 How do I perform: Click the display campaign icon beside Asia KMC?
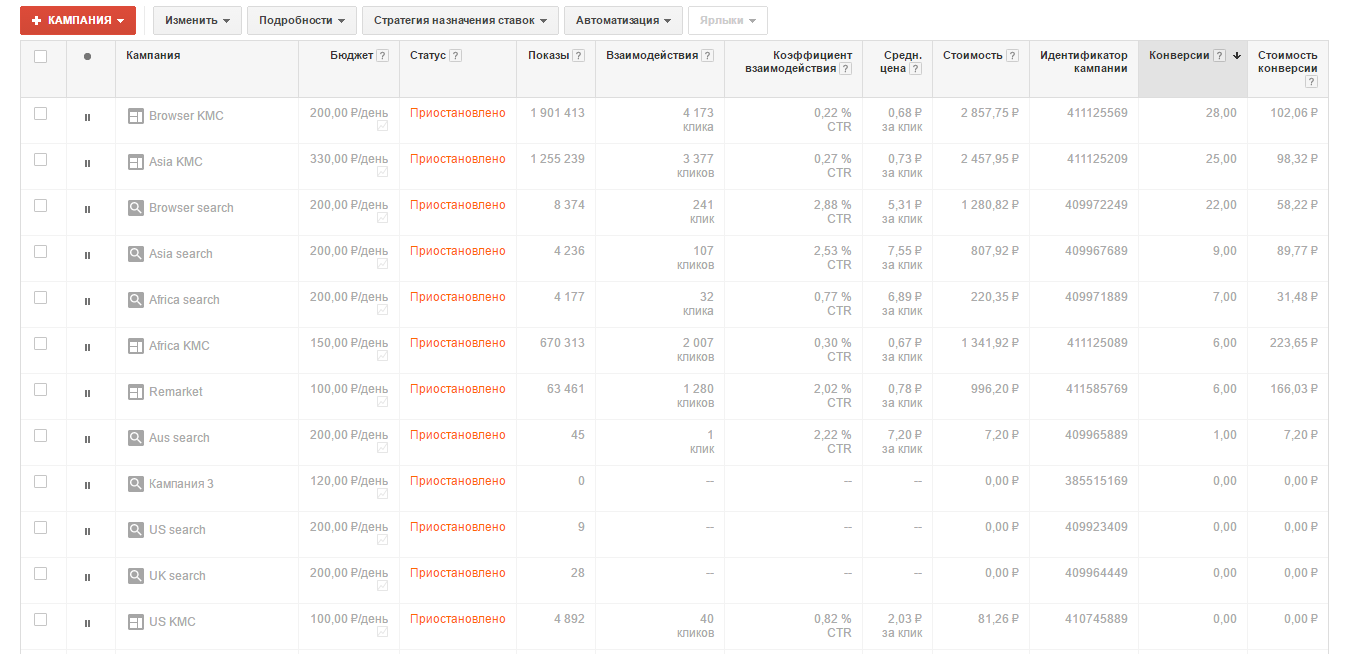click(136, 162)
